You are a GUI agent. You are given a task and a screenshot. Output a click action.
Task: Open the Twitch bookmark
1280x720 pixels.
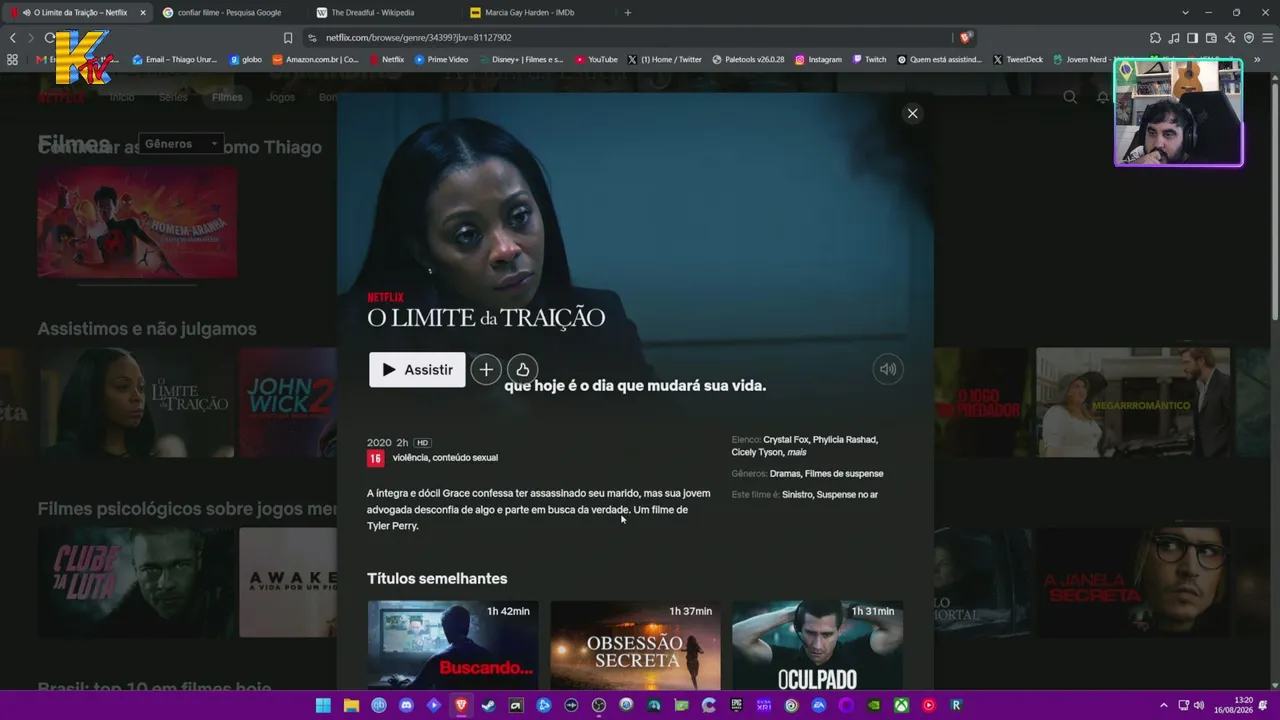tap(869, 59)
